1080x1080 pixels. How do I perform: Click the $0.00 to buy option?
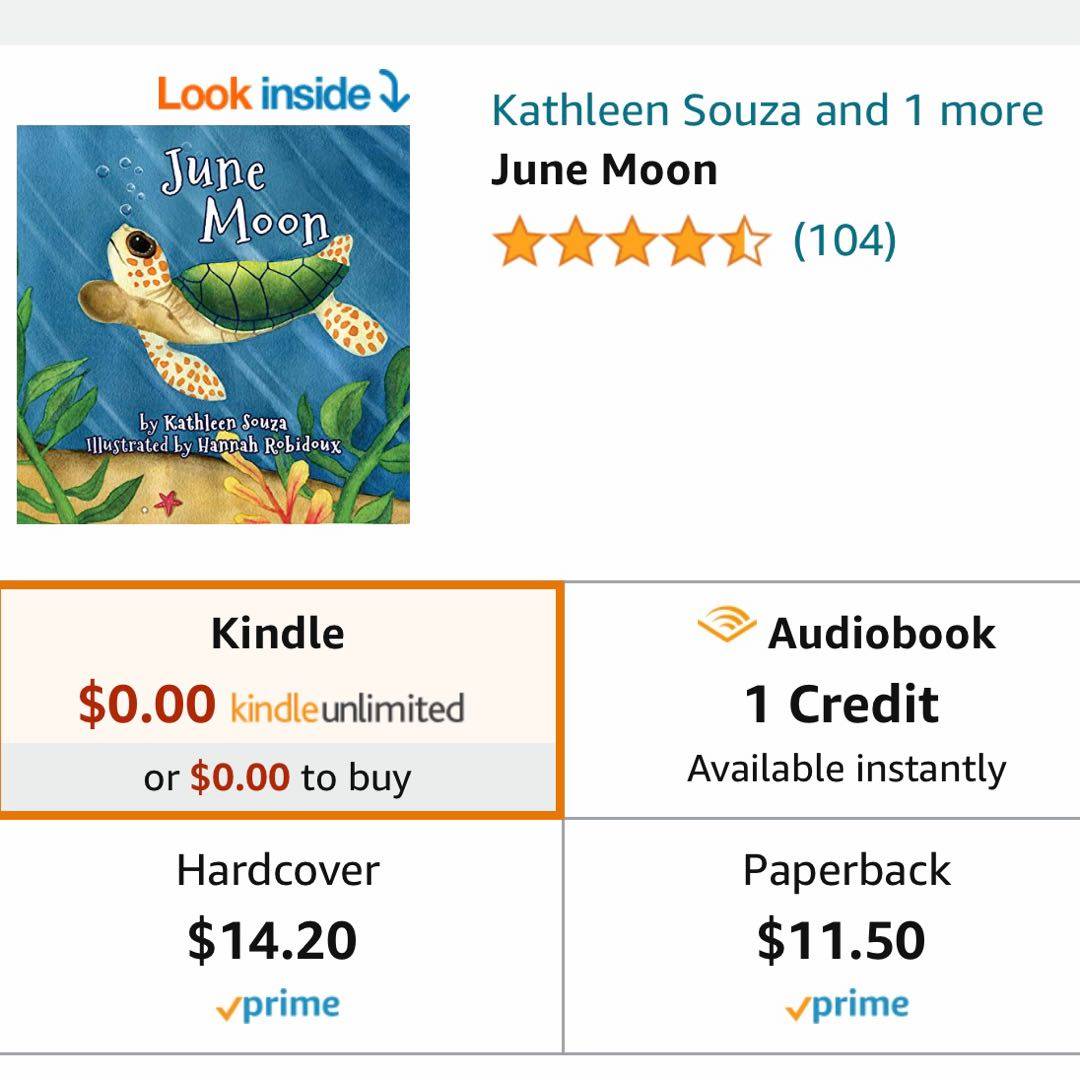pos(278,778)
